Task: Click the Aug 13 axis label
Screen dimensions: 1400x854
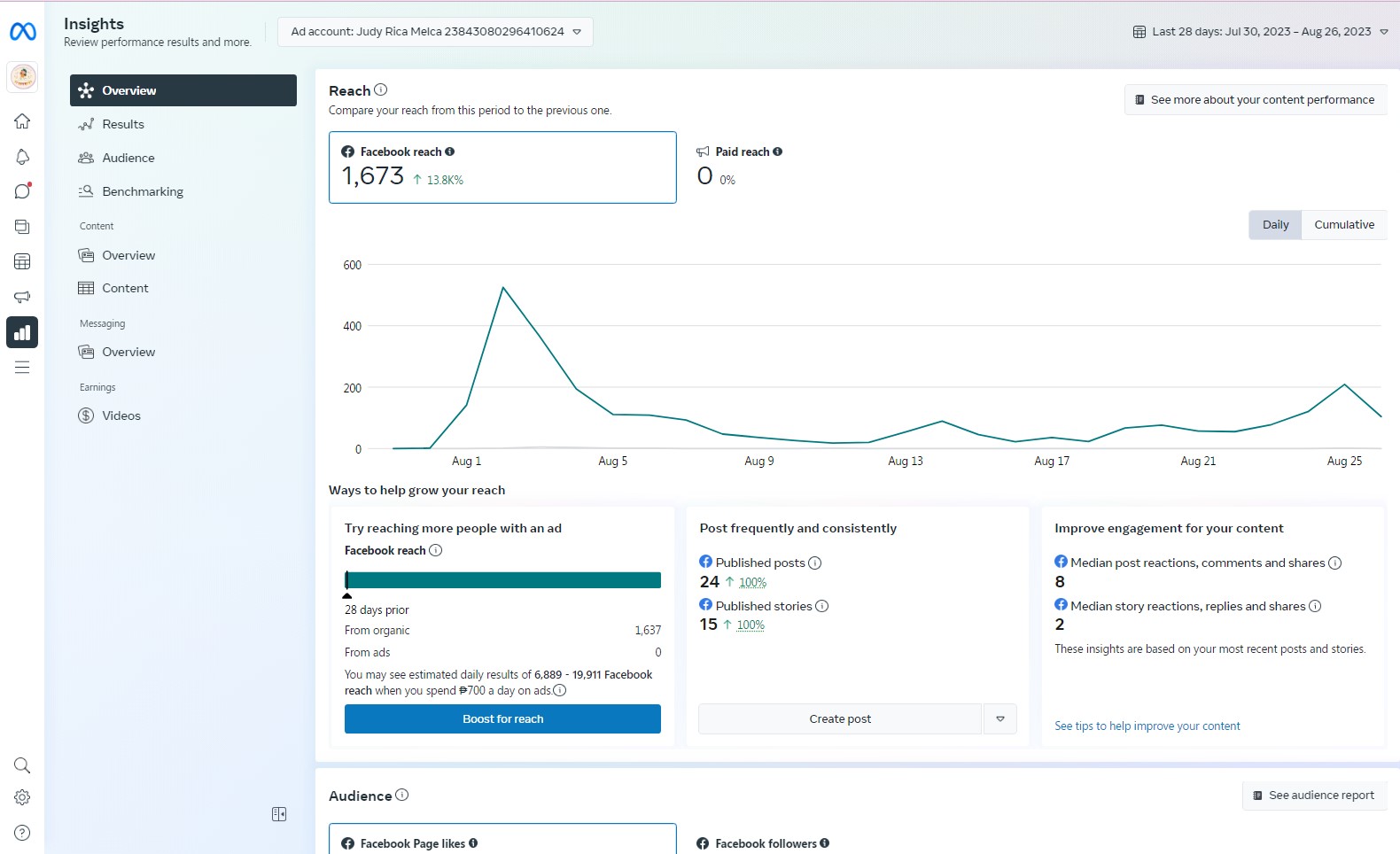Action: point(906,462)
